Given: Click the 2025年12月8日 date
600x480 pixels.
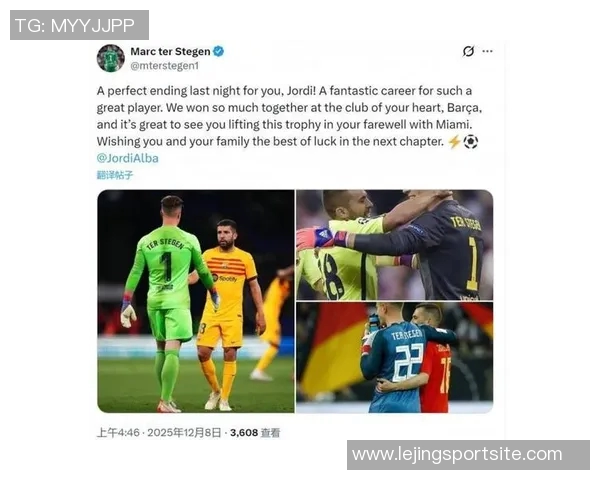Looking at the screenshot, I should [184, 433].
